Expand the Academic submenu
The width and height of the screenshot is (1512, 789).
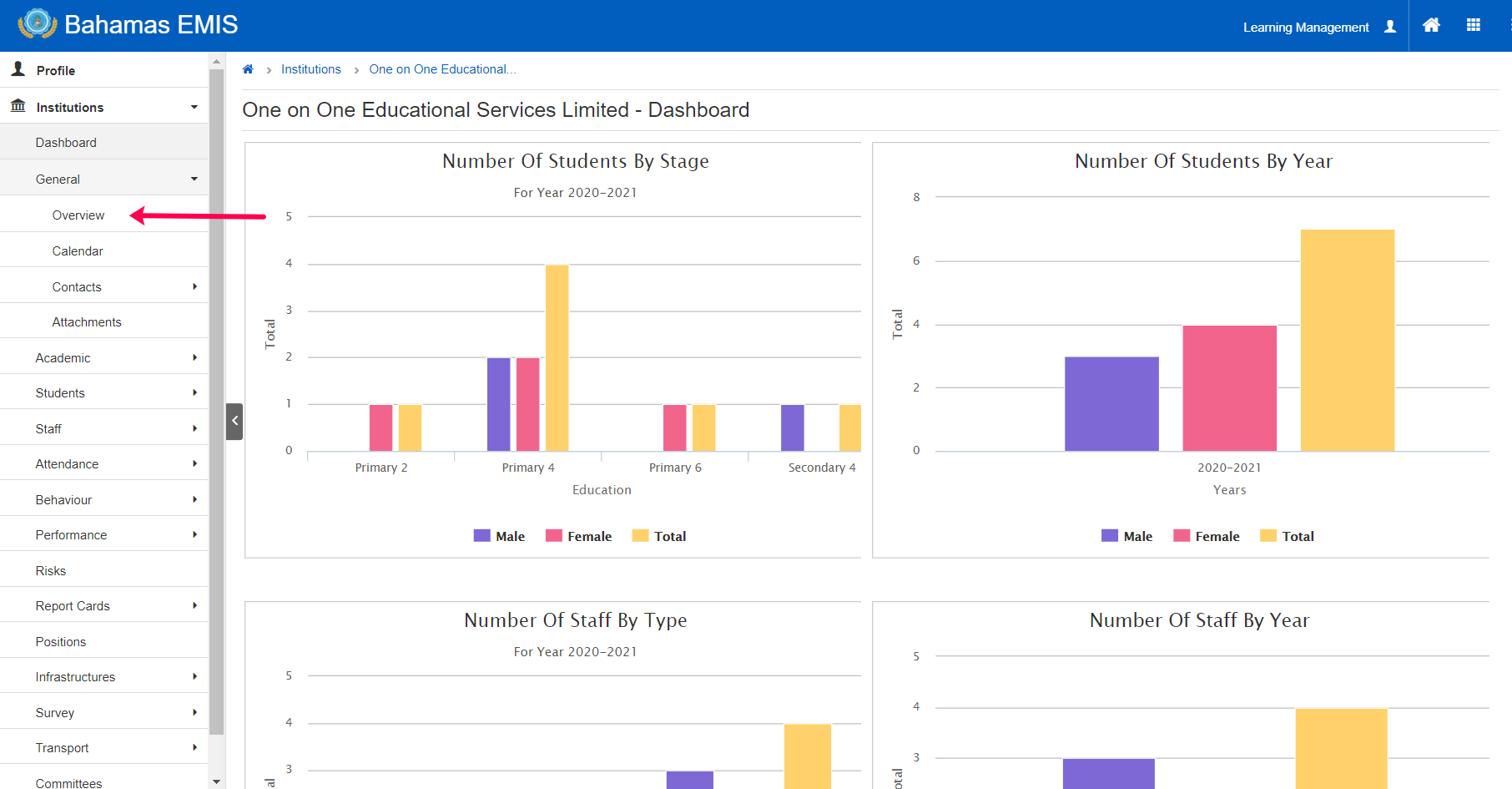point(104,357)
